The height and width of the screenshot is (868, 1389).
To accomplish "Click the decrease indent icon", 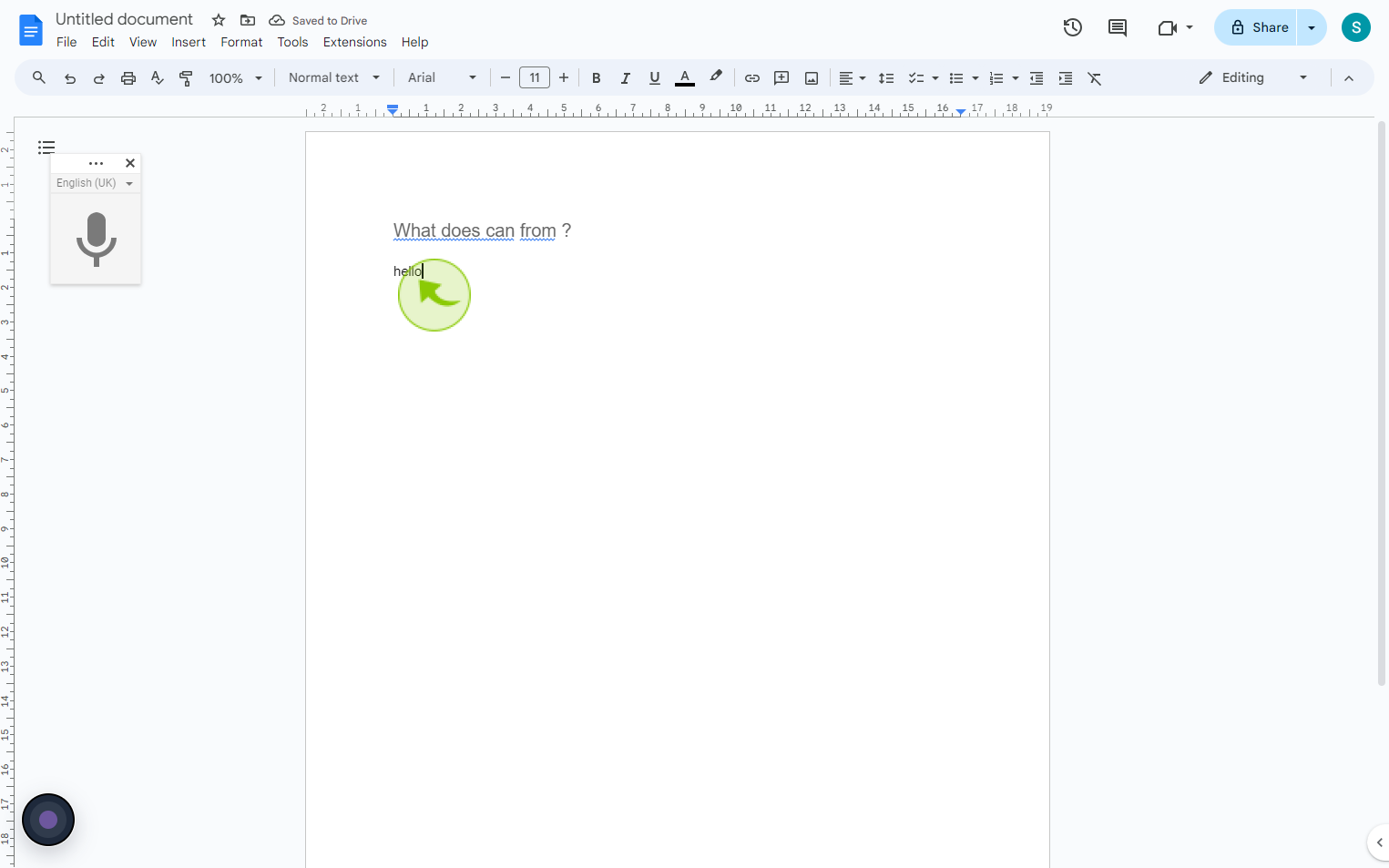I will (1037, 78).
